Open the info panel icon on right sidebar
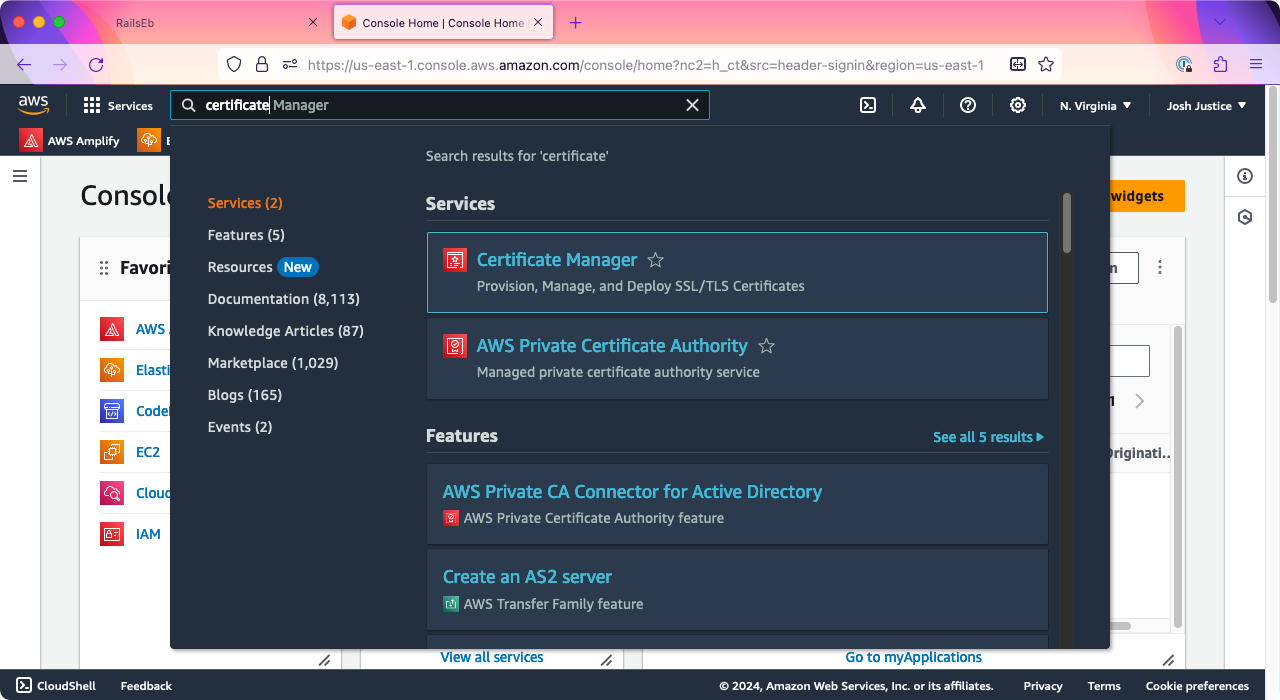 point(1245,176)
